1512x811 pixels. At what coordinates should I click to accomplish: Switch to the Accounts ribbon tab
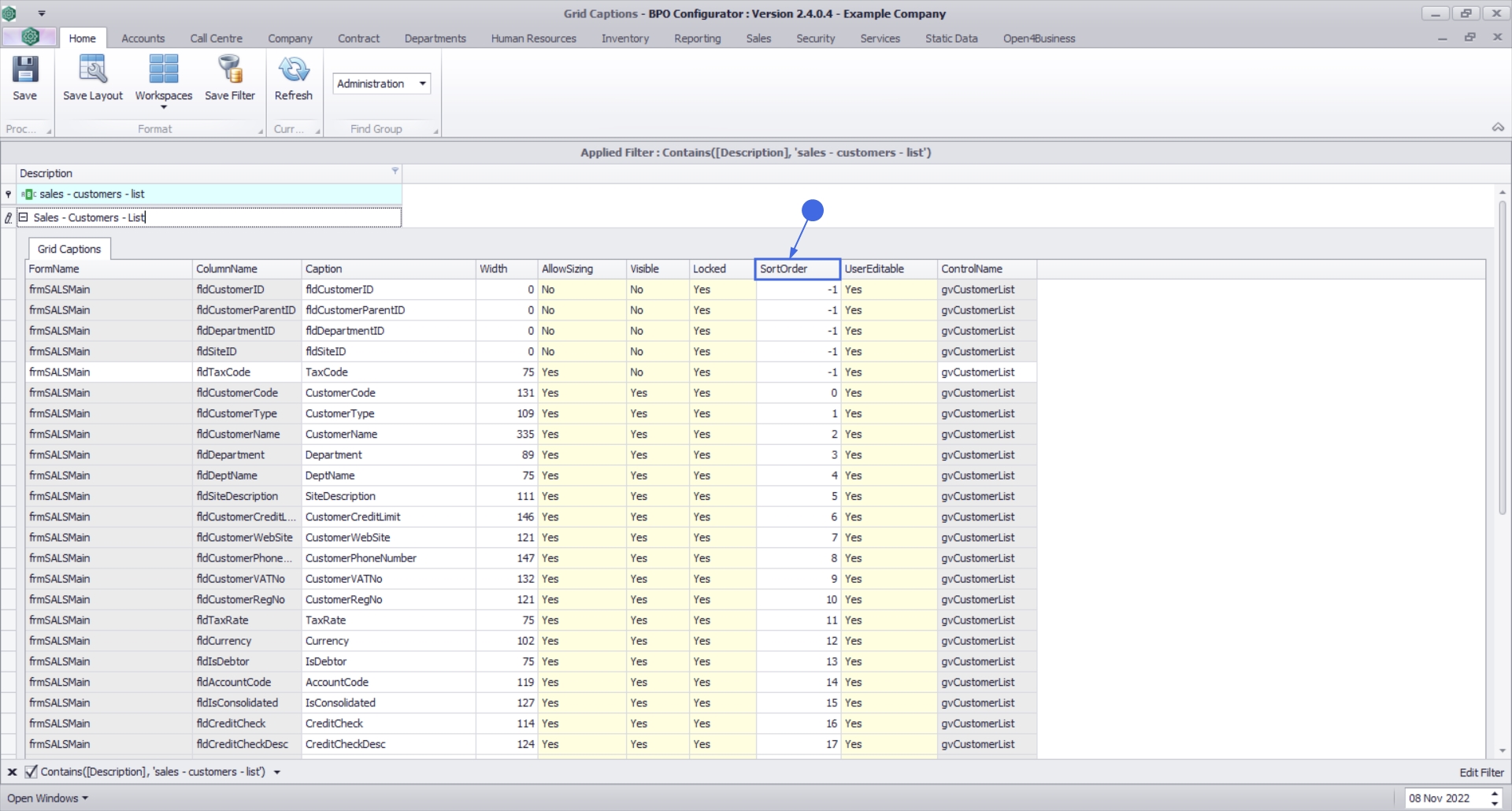coord(143,39)
